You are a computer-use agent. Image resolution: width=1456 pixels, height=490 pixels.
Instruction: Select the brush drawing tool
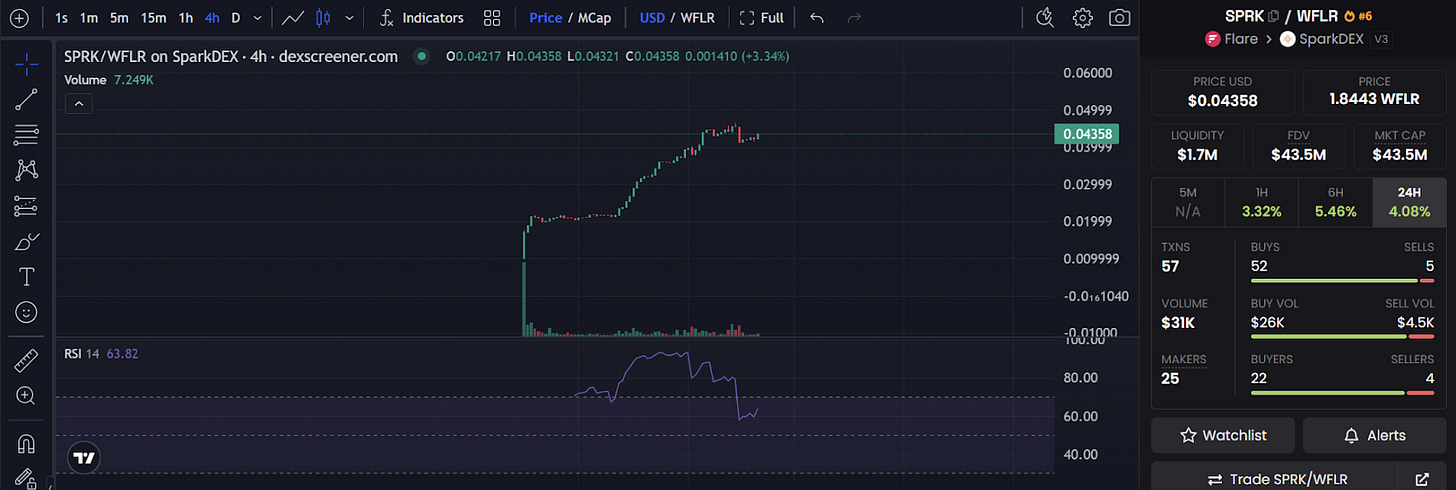coord(27,241)
